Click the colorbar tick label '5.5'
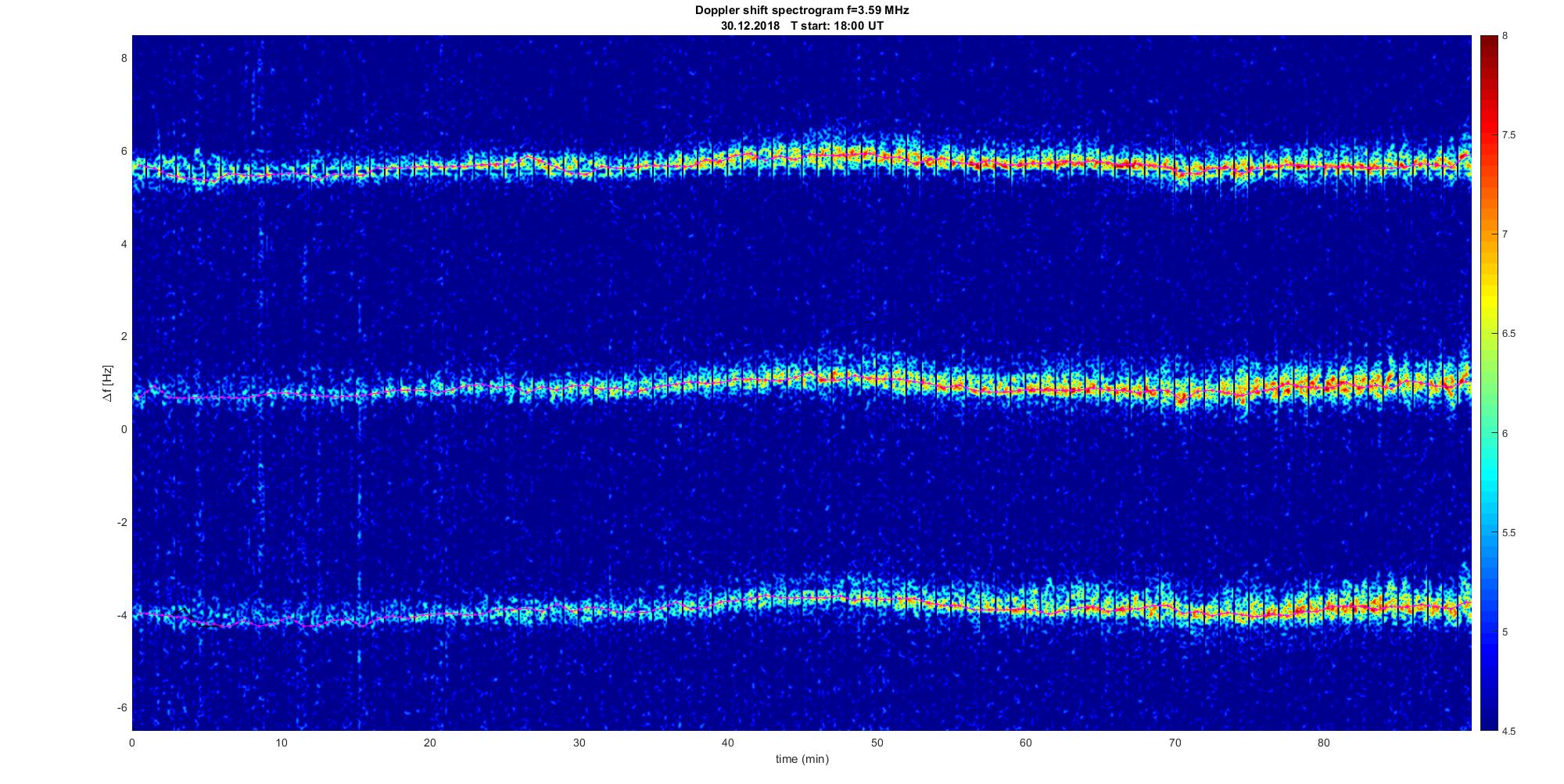The image size is (1564, 784). (x=1509, y=532)
